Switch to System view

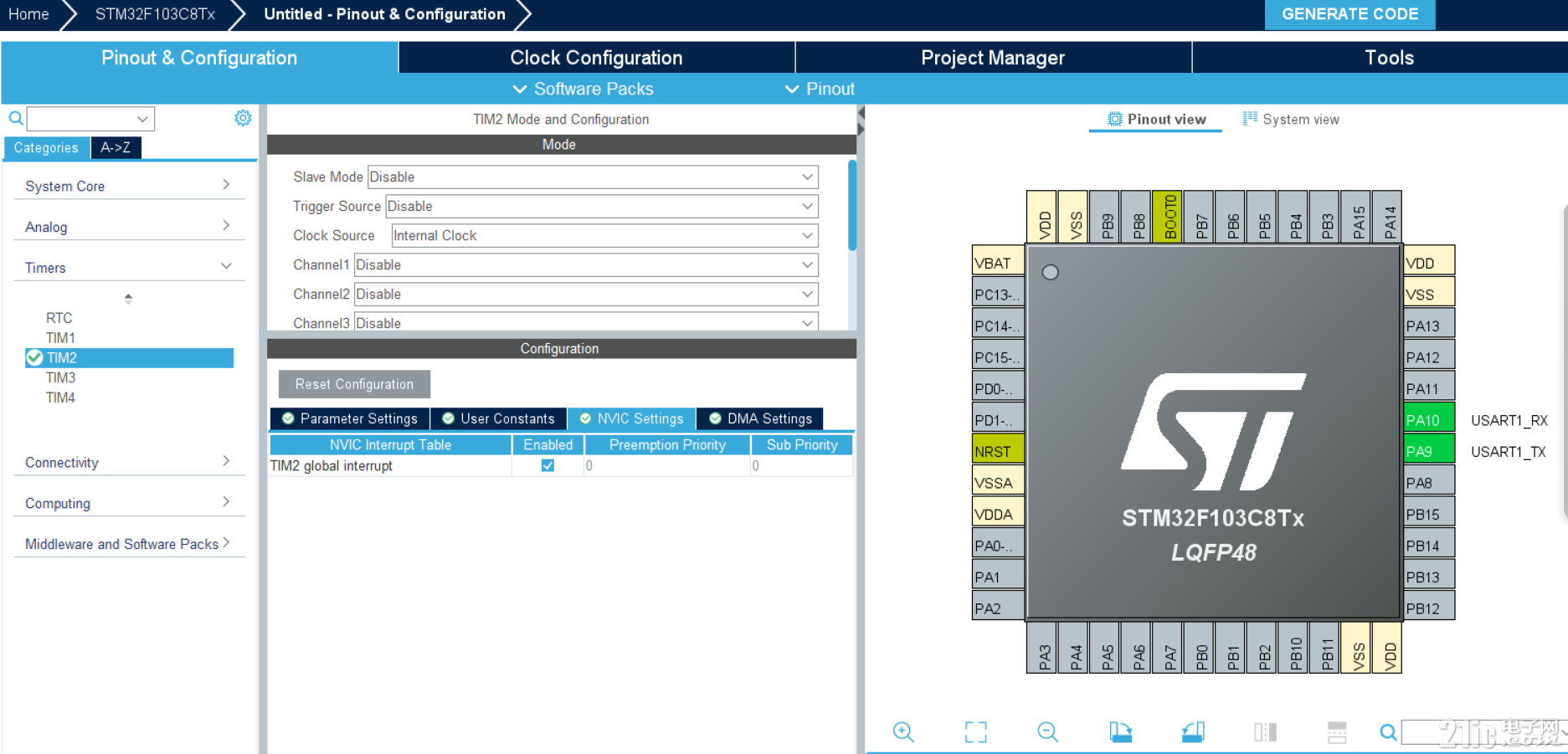click(x=1291, y=119)
